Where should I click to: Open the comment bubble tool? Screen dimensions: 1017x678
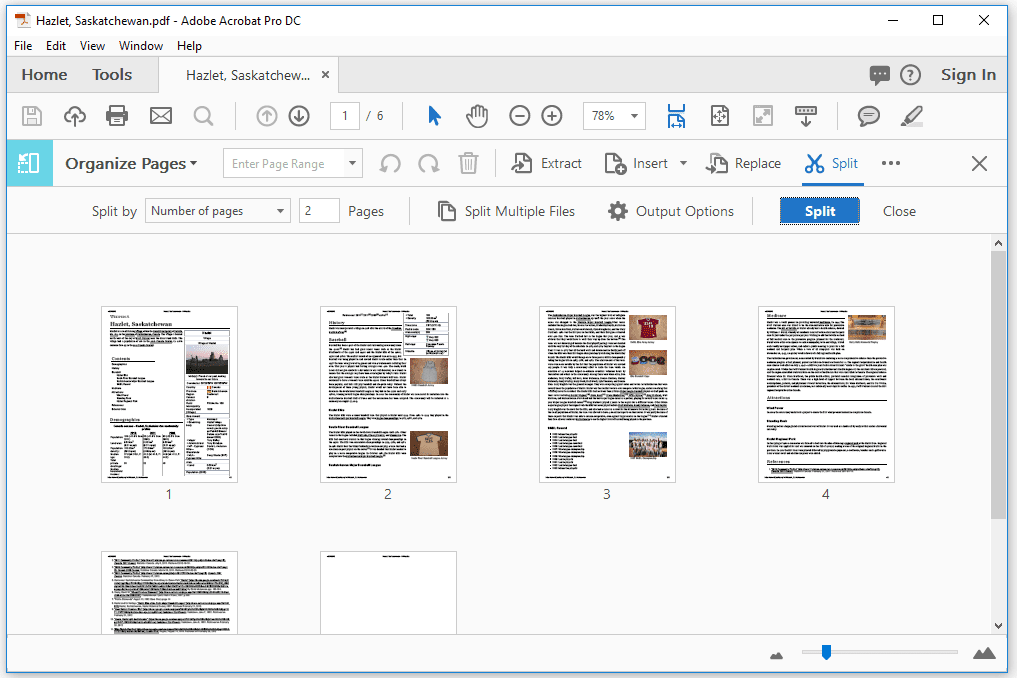click(868, 115)
